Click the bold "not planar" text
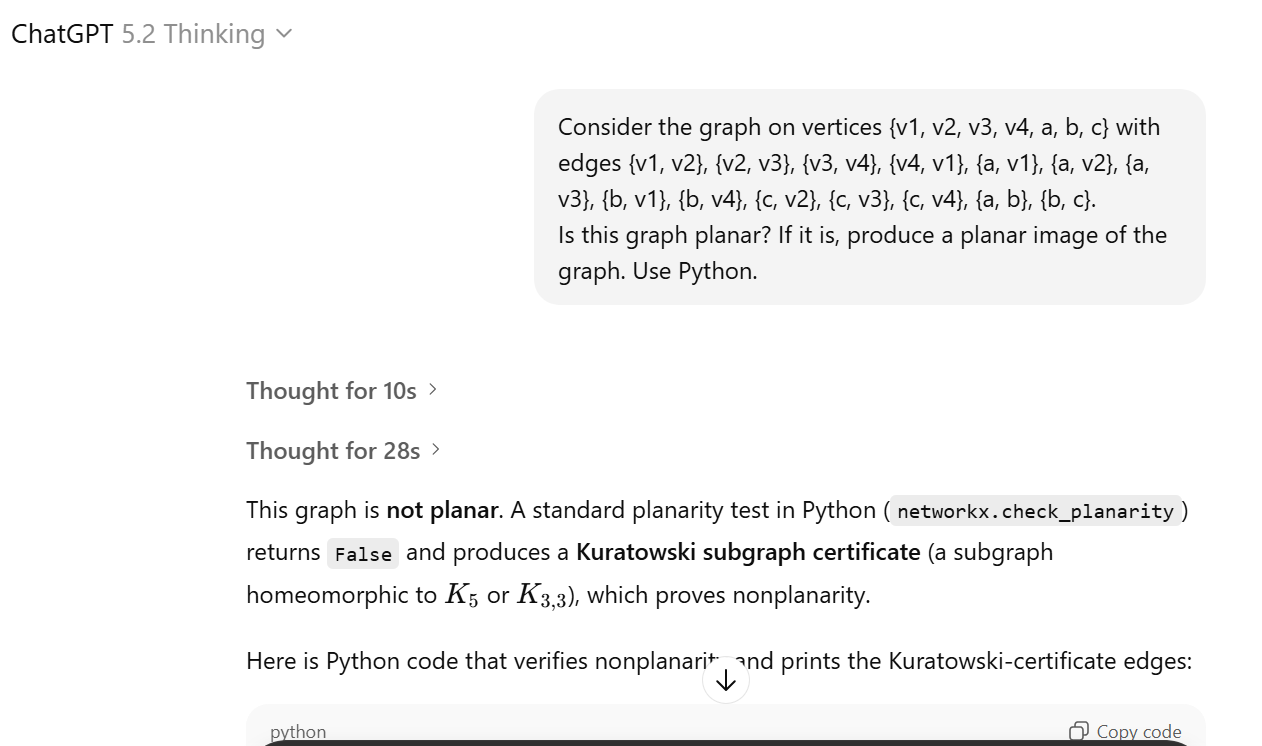1262x746 pixels. 442,510
